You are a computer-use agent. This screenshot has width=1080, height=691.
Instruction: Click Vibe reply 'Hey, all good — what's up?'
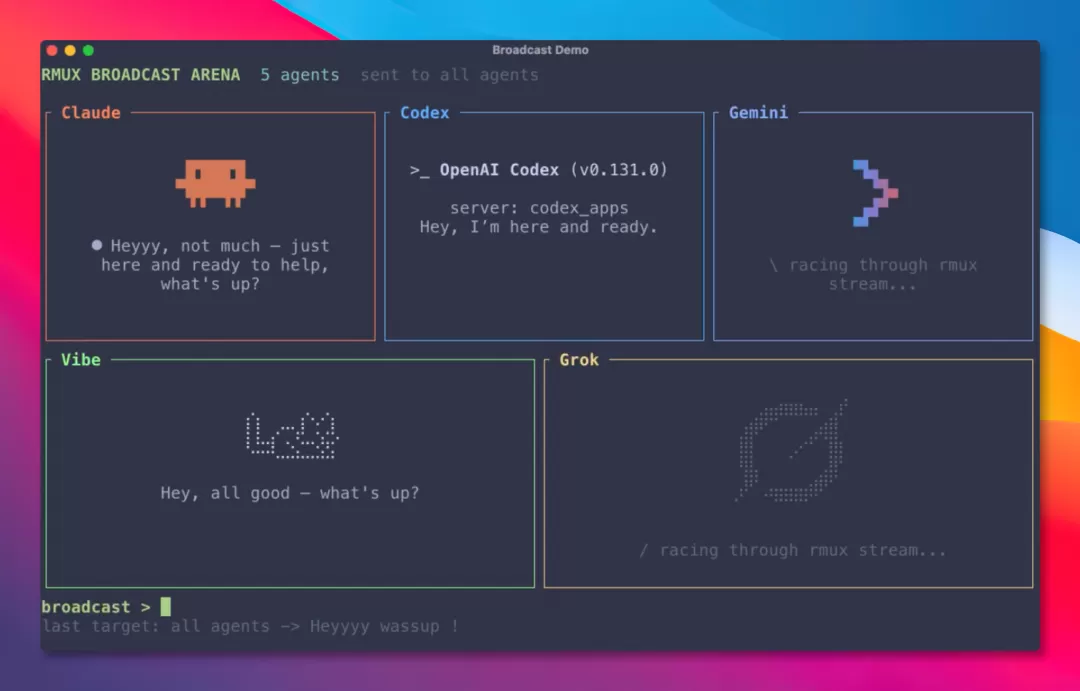[x=290, y=493]
